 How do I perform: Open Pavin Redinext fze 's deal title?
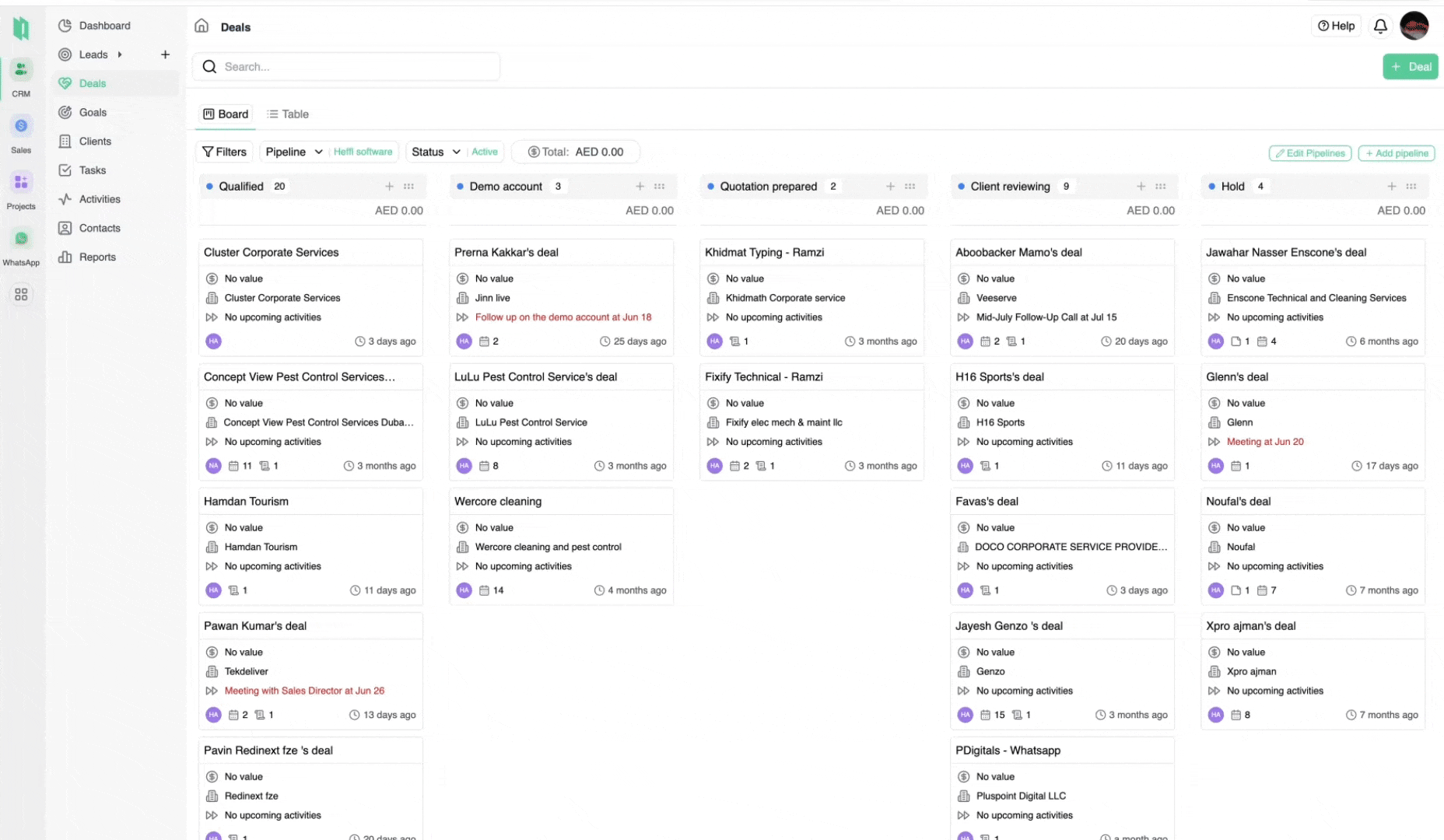point(268,750)
